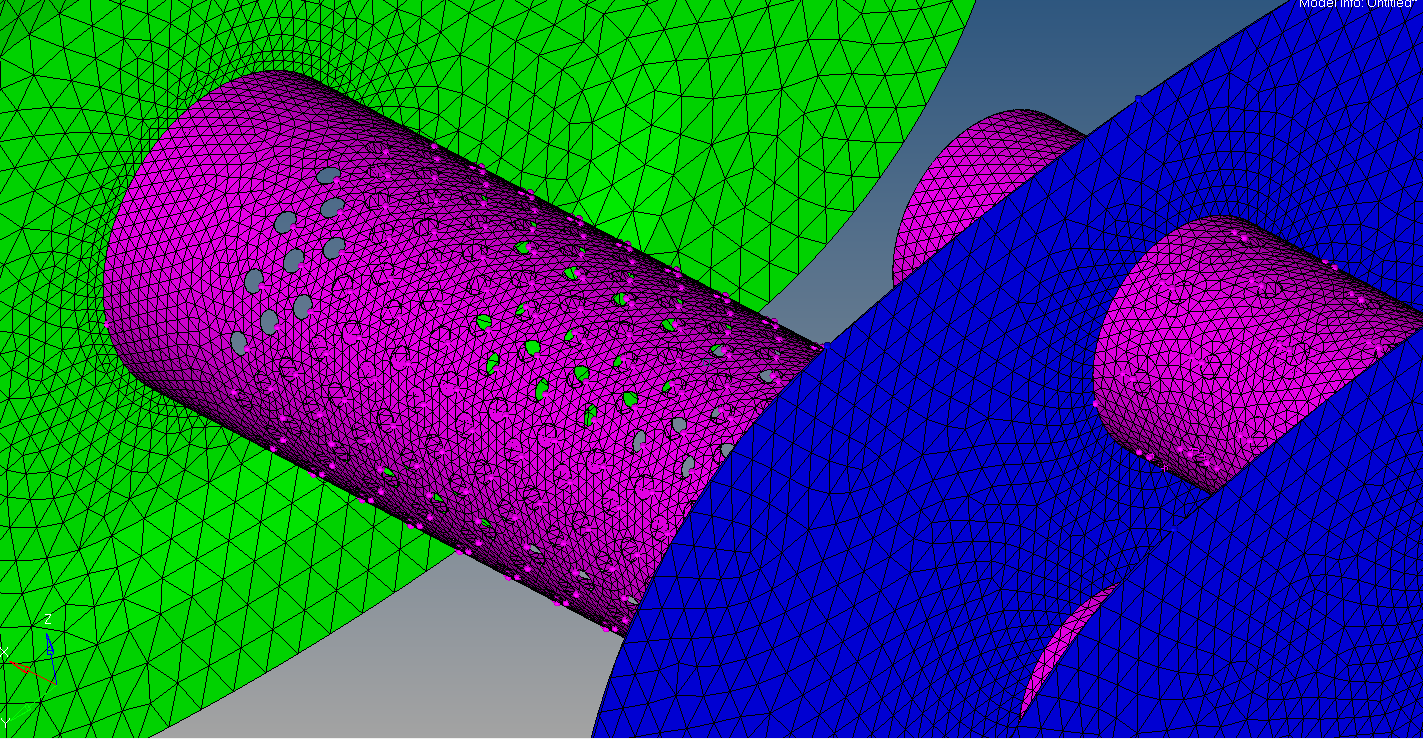1423x739 pixels.
Task: Click the Y axis label on the triad
Action: pos(5,721)
